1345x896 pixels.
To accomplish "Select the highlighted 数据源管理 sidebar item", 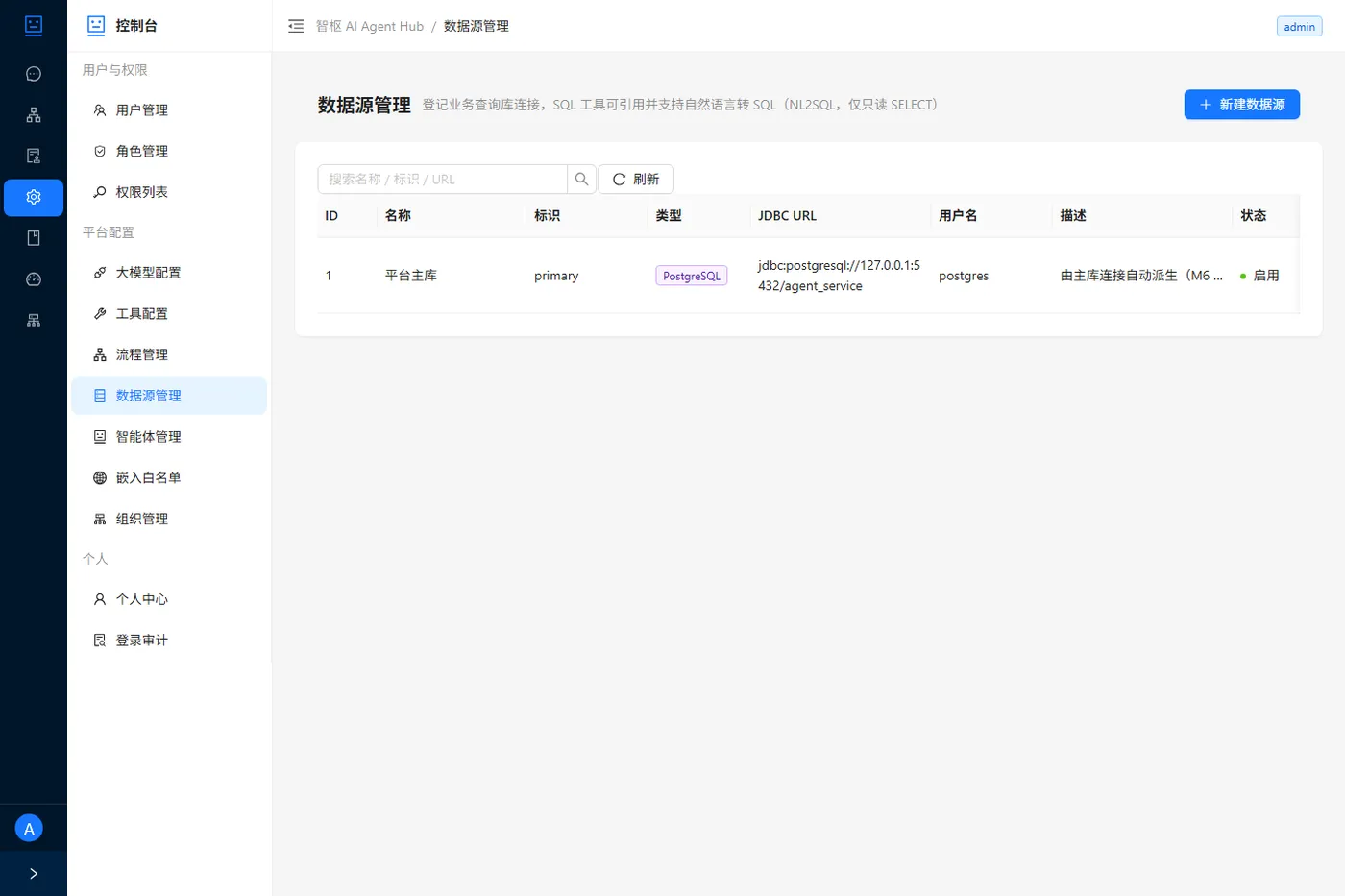I will point(169,396).
